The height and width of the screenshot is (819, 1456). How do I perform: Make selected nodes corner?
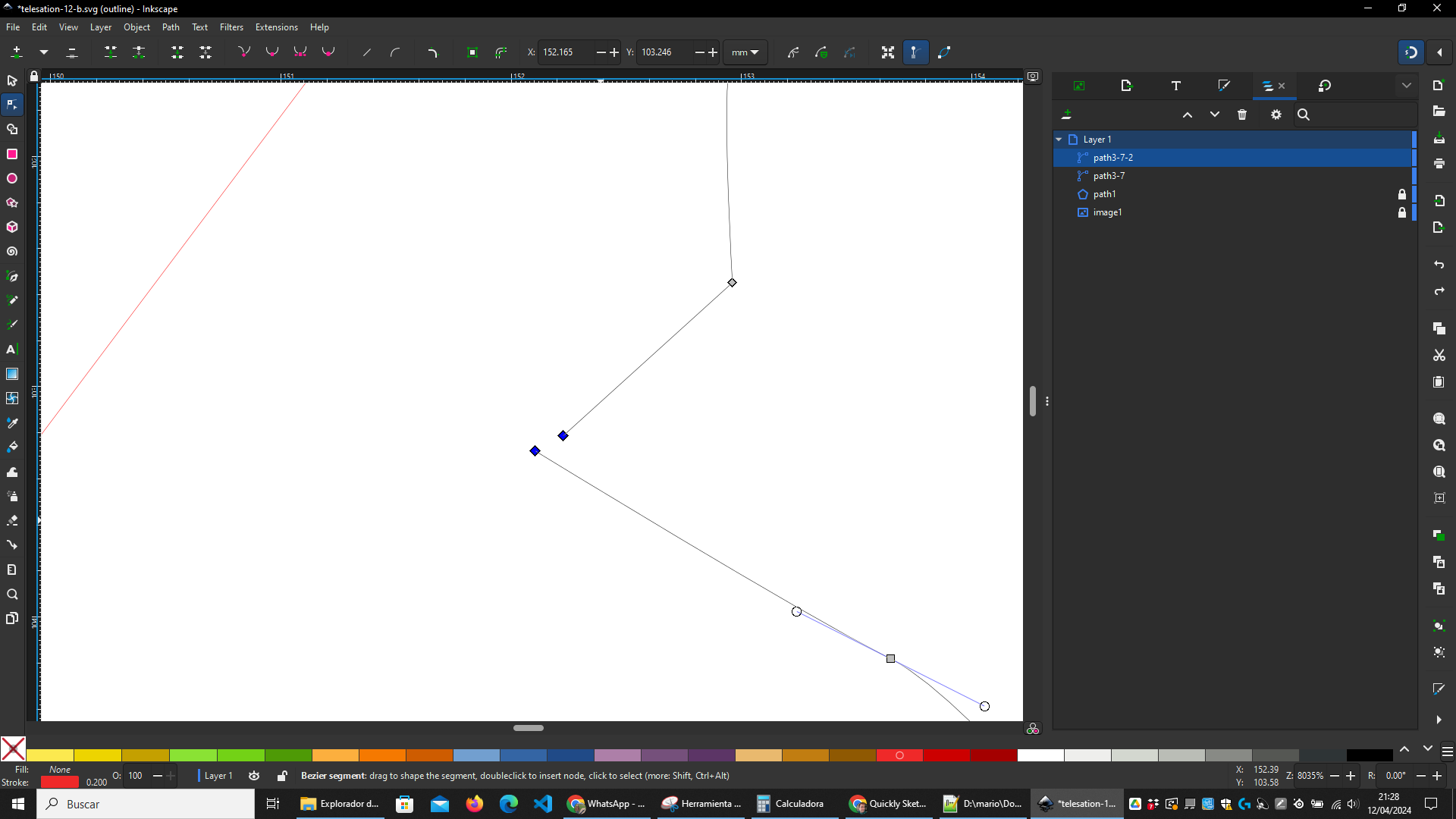(244, 52)
